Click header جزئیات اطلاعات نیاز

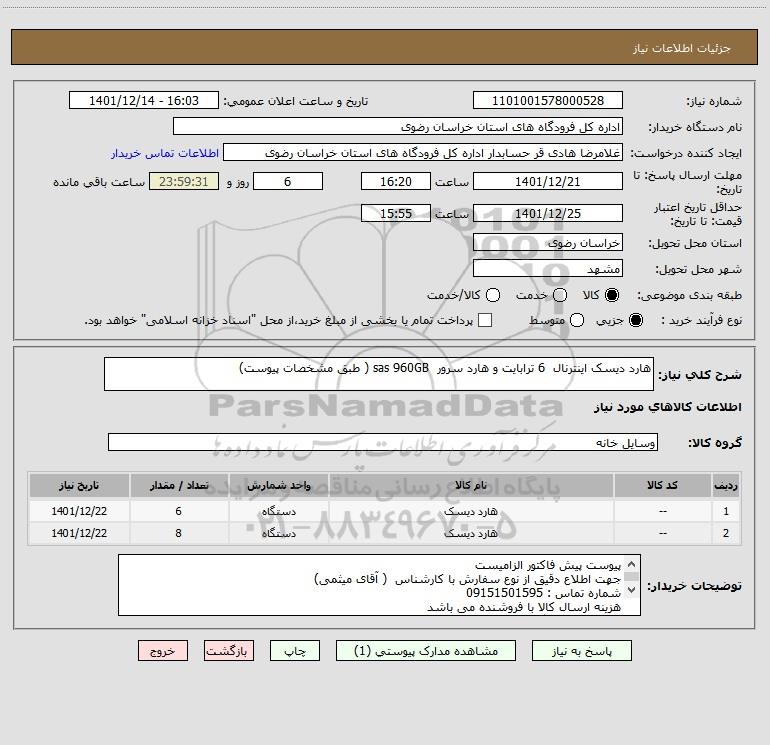point(682,48)
